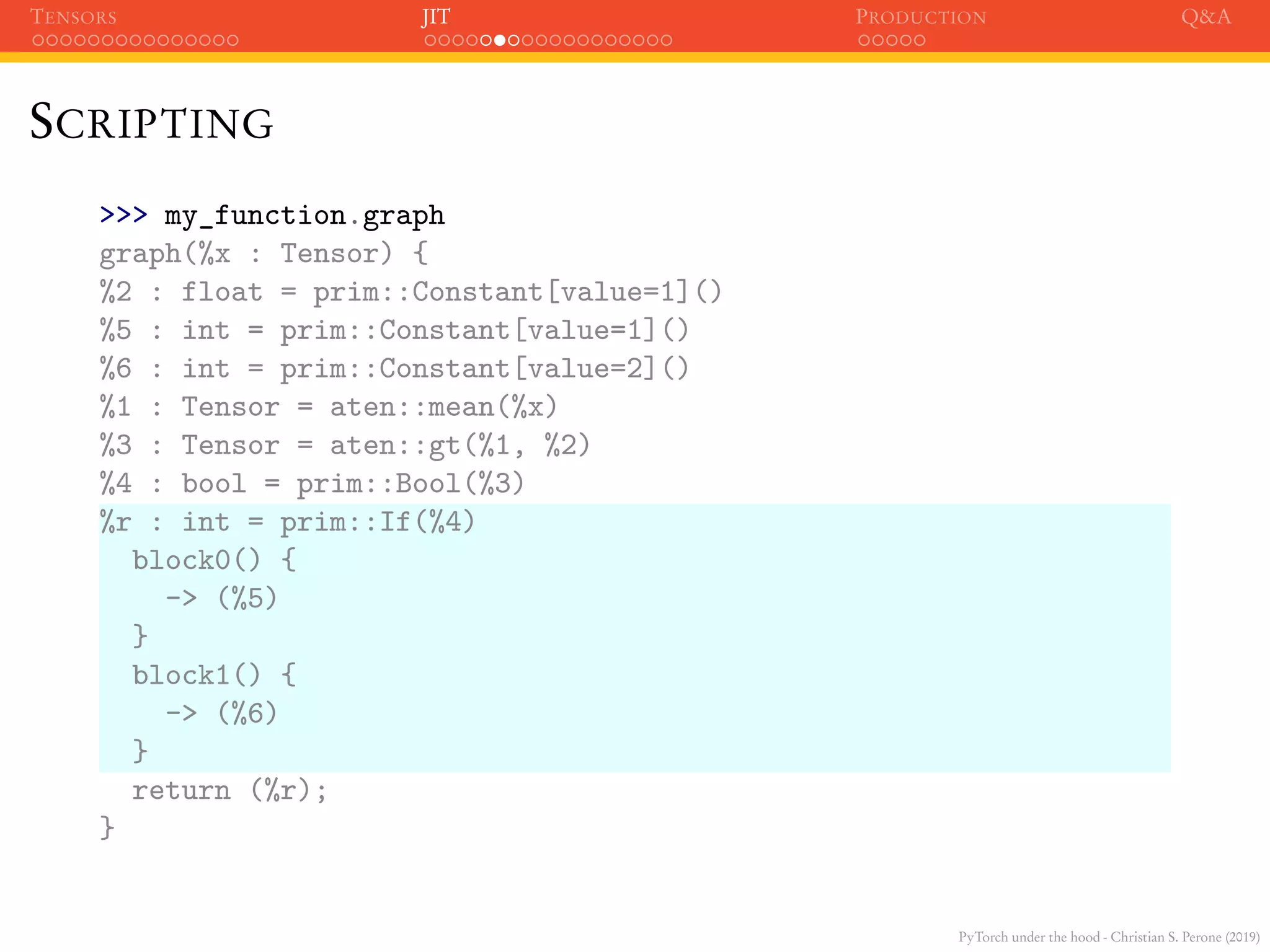Click the 'my_function.graph' command text
This screenshot has width=1270, height=952.
(x=304, y=216)
